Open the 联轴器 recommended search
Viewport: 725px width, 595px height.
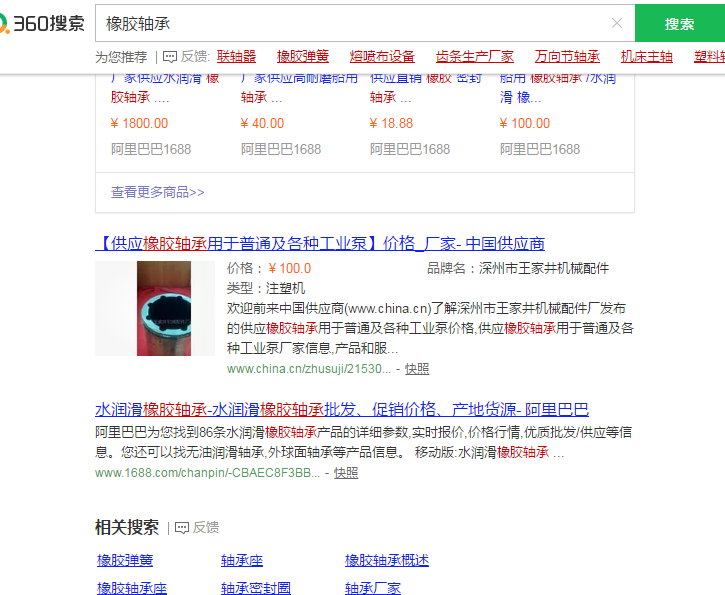(x=236, y=57)
